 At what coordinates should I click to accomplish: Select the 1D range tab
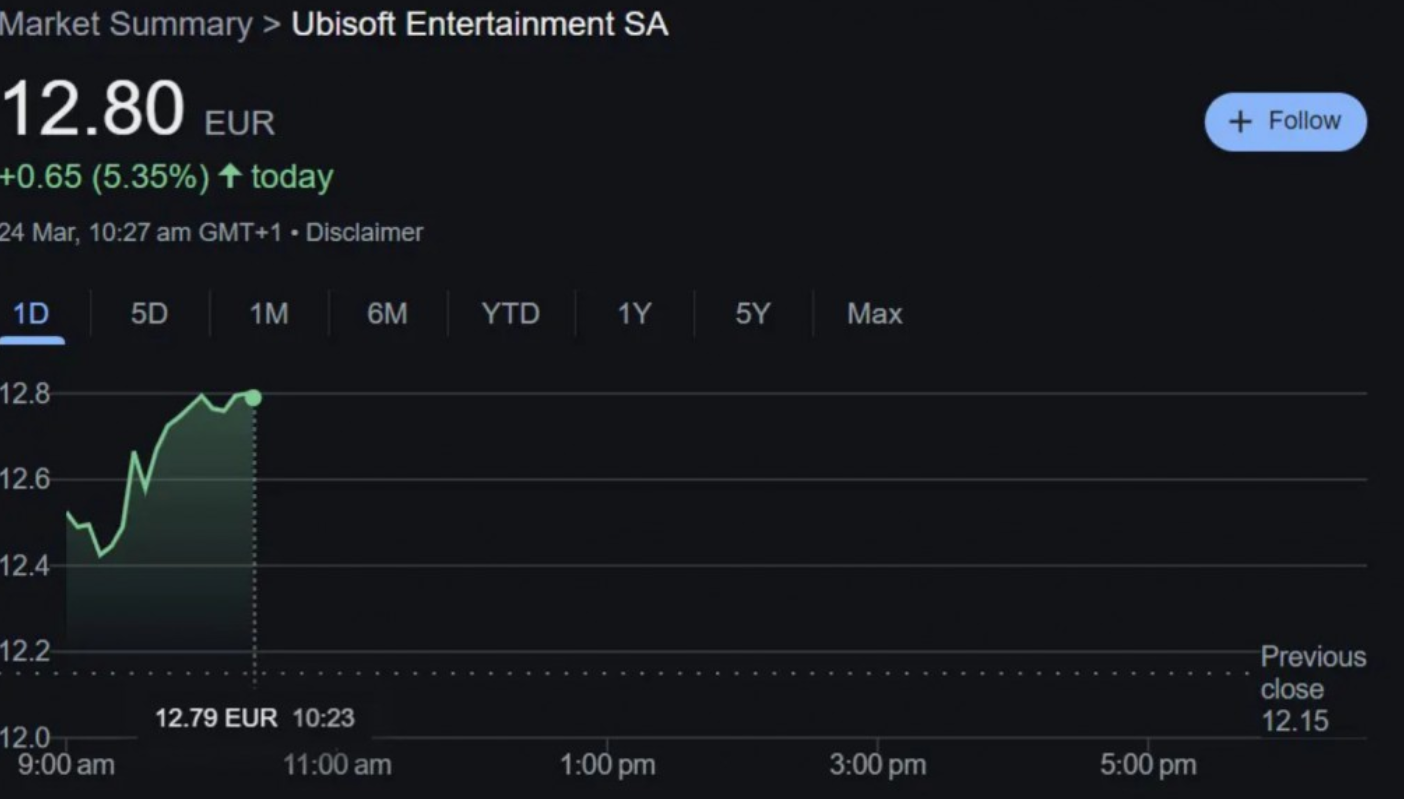pyautogui.click(x=31, y=314)
